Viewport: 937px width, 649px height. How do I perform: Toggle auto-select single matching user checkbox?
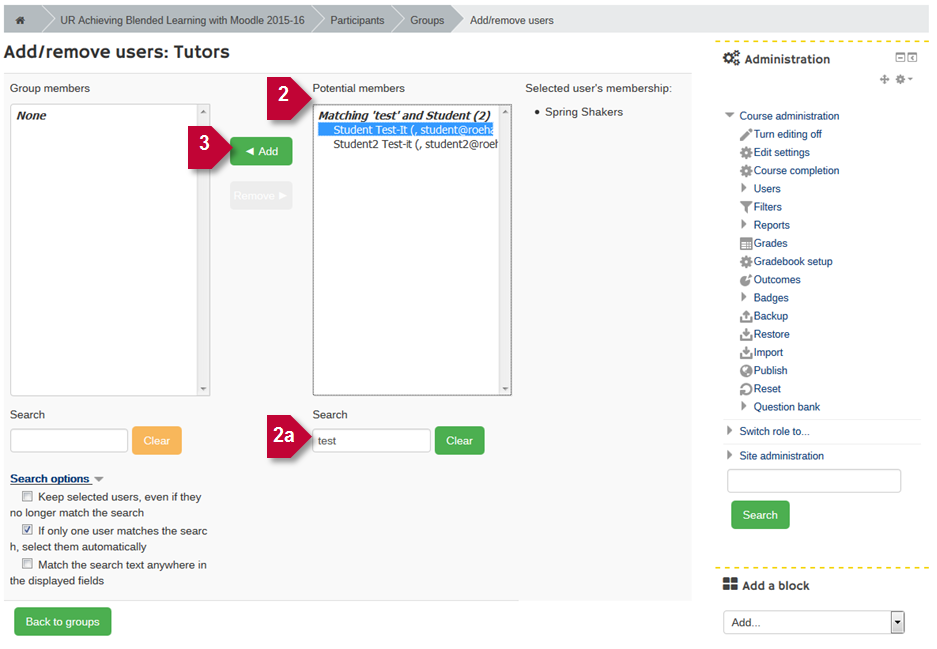click(x=27, y=529)
